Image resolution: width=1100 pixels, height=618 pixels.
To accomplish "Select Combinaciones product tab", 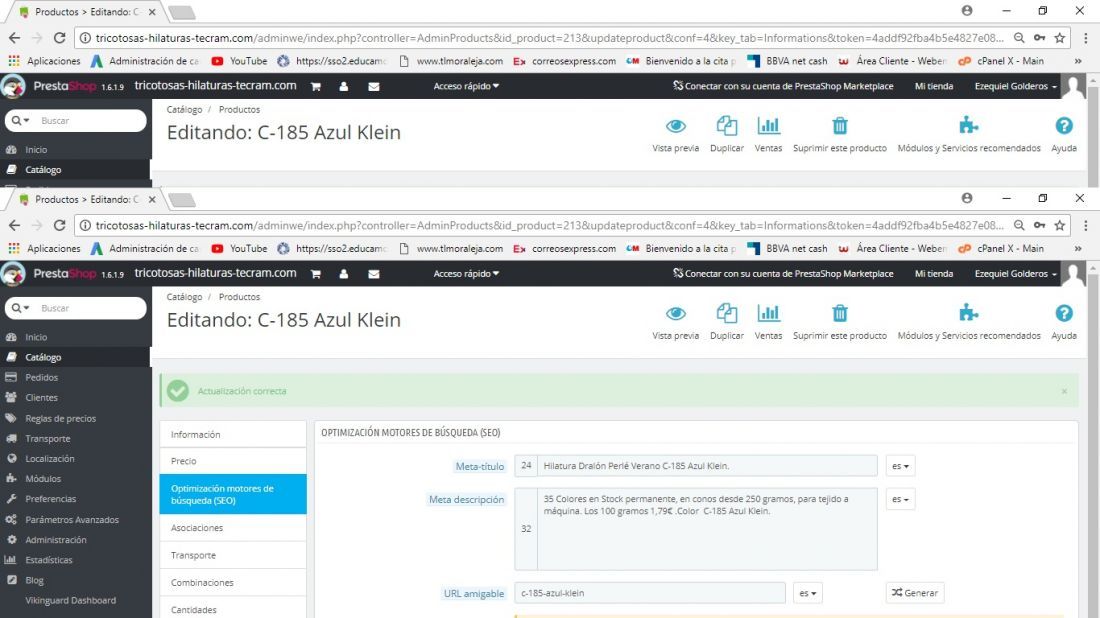I will (x=233, y=582).
